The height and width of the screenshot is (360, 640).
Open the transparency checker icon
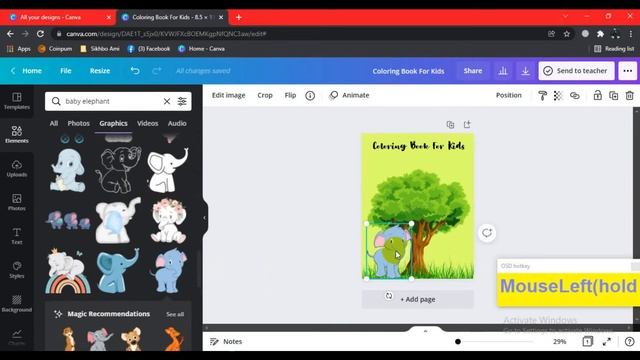coord(558,96)
